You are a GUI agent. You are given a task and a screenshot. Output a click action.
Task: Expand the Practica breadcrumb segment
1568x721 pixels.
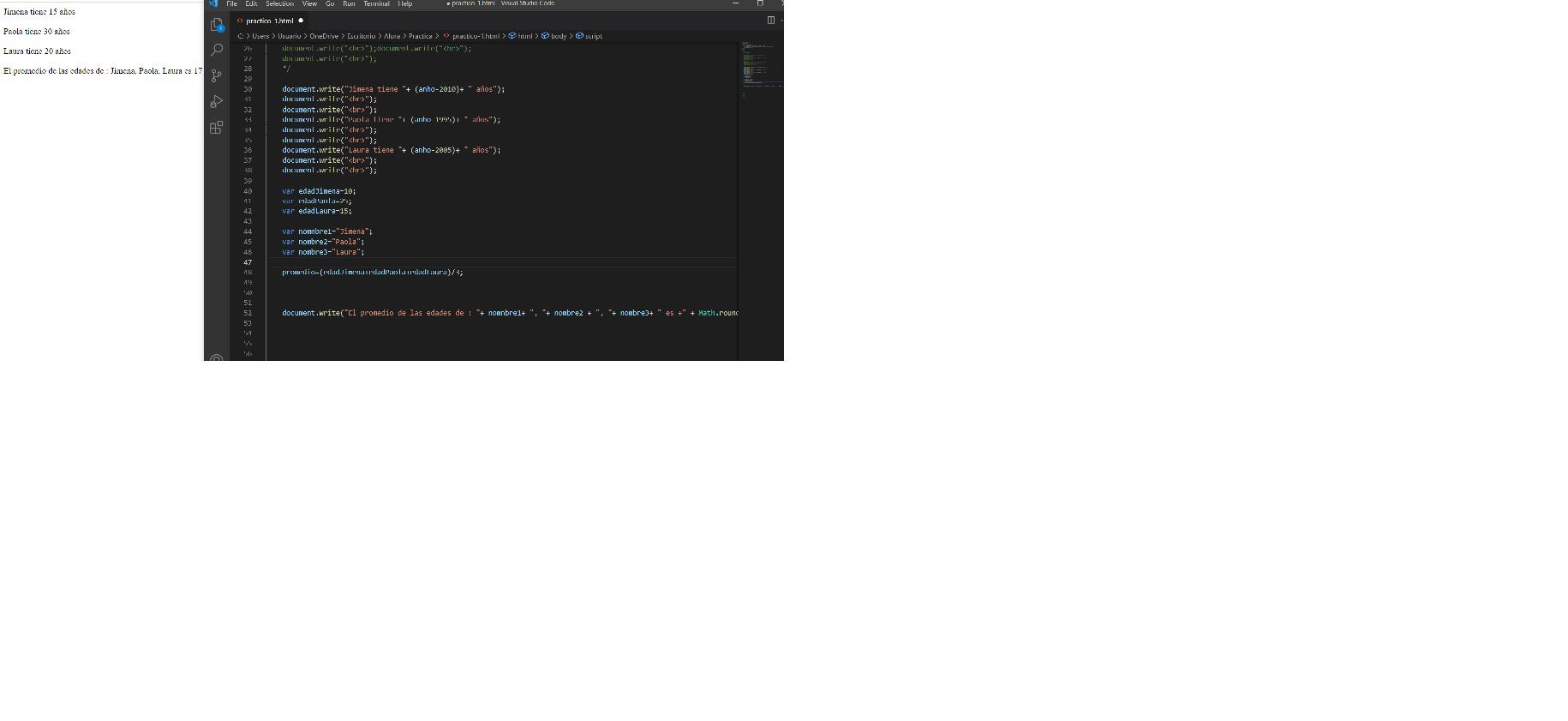point(421,36)
